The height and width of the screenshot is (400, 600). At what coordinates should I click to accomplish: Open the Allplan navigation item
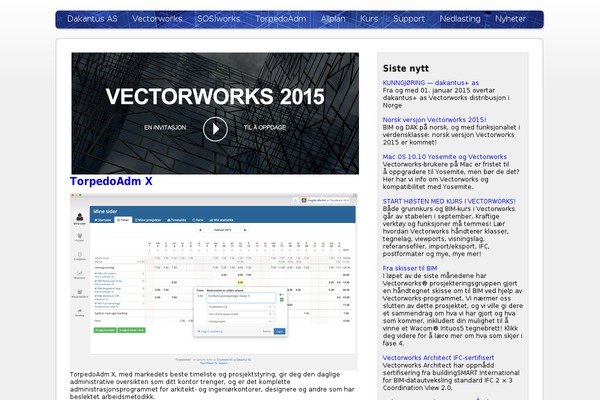point(333,19)
